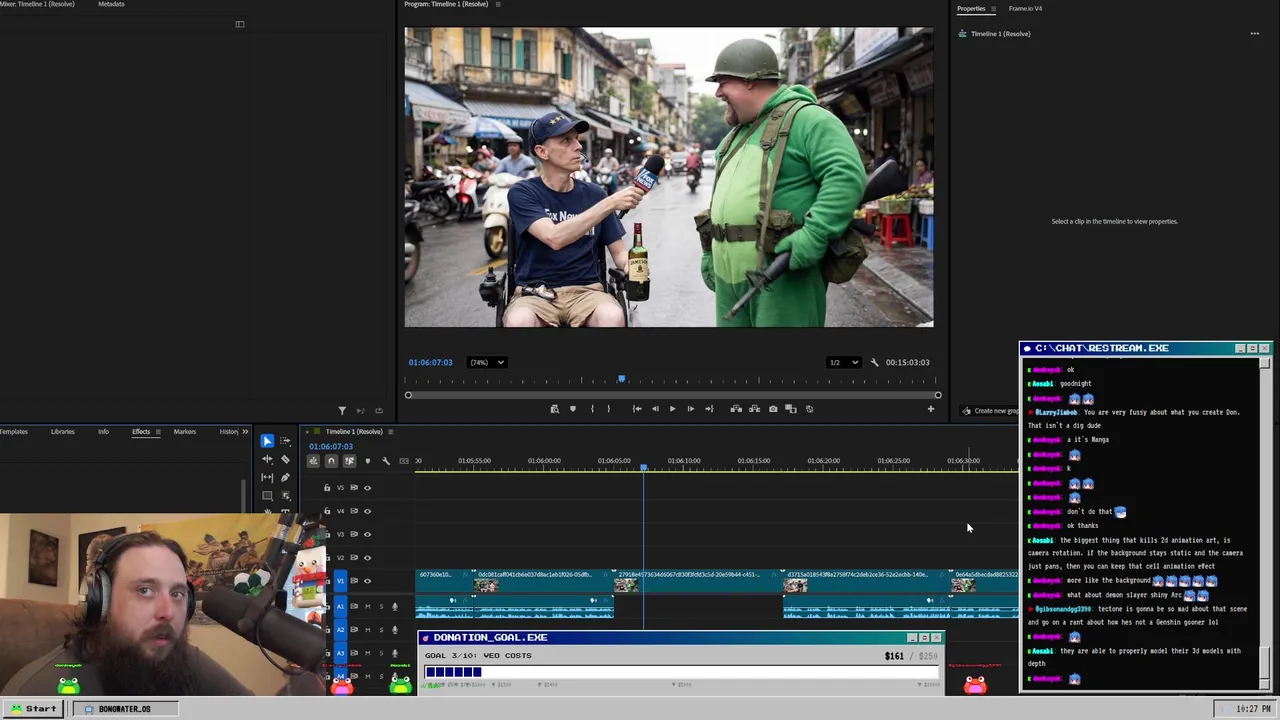
Task: Click Program monitor playhead marker
Action: [621, 379]
